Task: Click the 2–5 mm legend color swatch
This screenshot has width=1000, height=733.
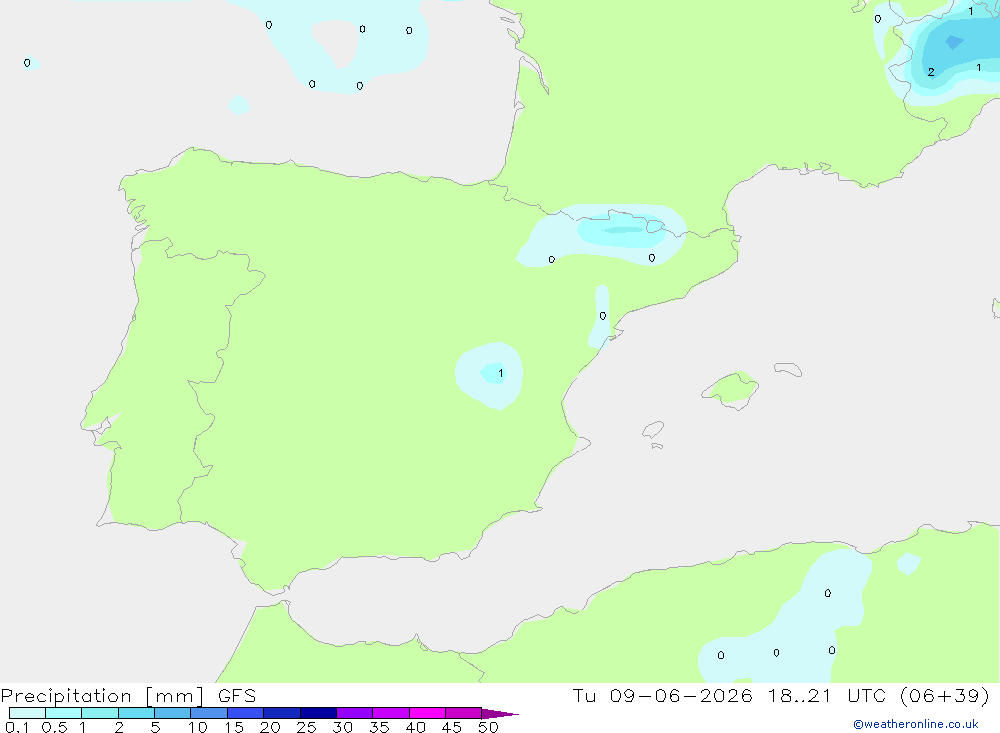Action: pyautogui.click(x=136, y=713)
